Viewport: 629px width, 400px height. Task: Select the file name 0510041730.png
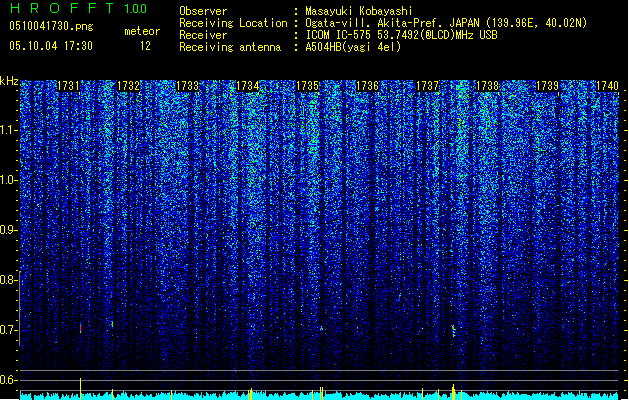pos(51,26)
